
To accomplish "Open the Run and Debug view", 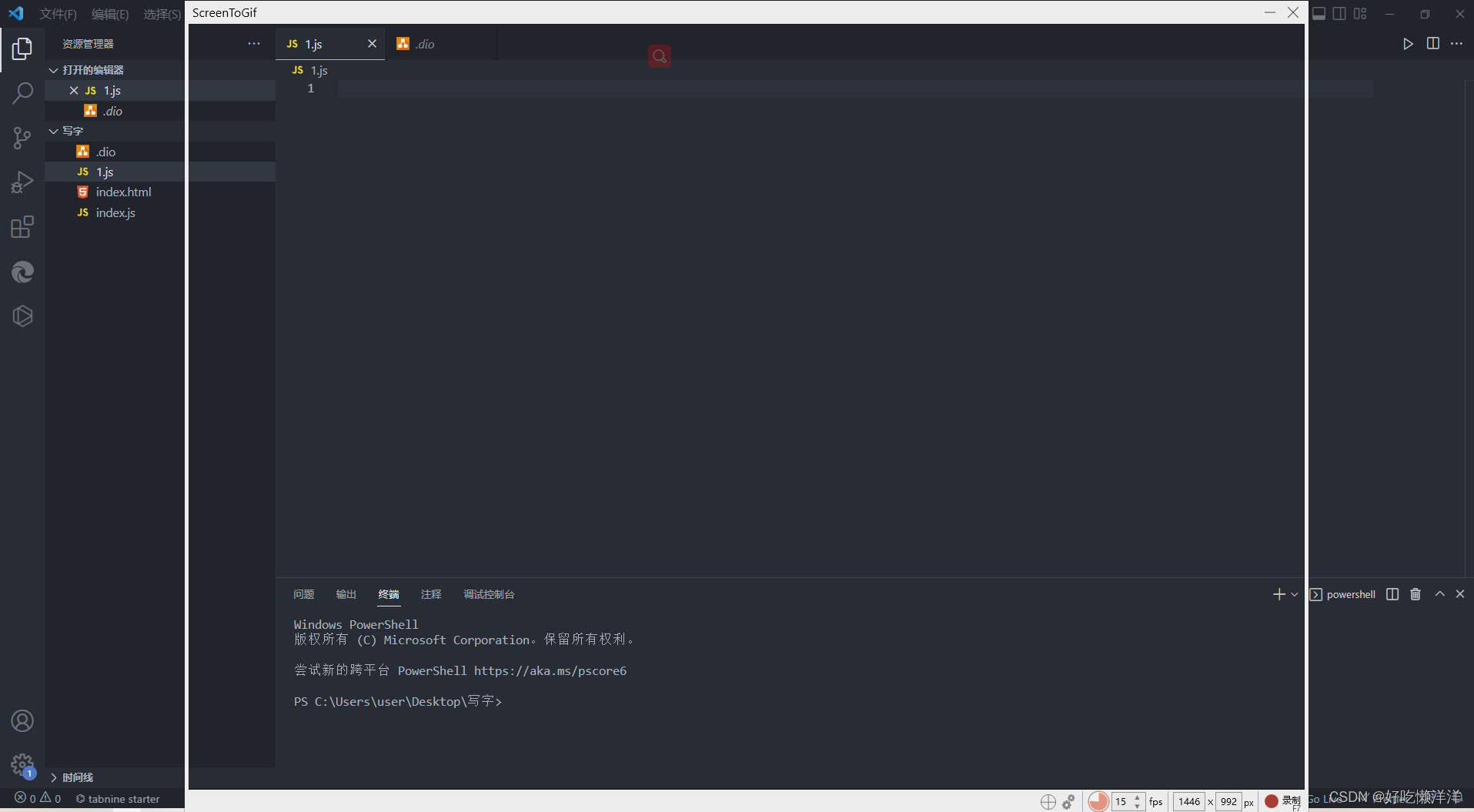I will (22, 182).
